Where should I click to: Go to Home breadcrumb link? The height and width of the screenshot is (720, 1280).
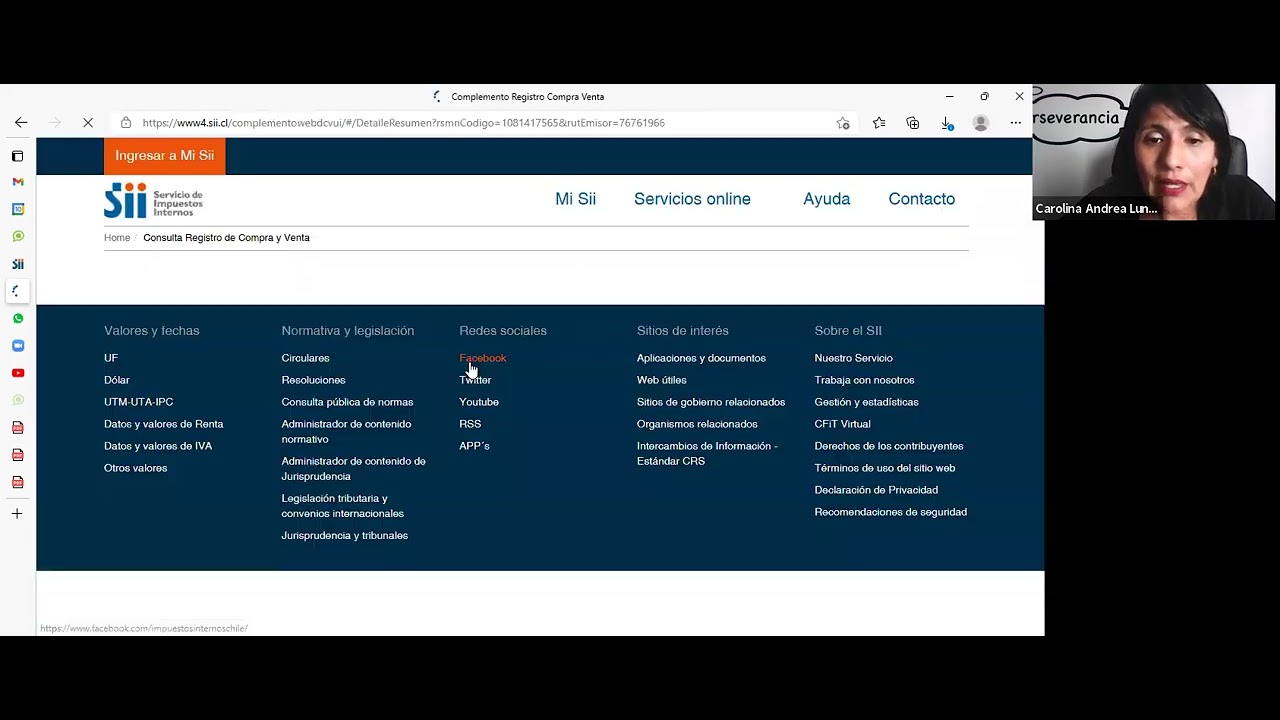click(x=117, y=238)
